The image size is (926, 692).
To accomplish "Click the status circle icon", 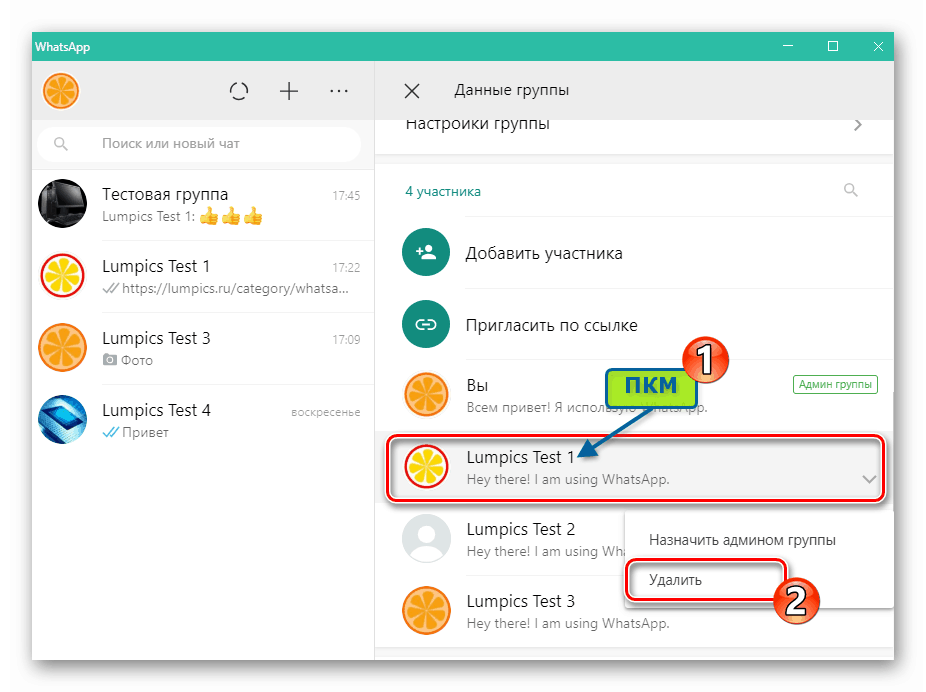I will point(239,91).
